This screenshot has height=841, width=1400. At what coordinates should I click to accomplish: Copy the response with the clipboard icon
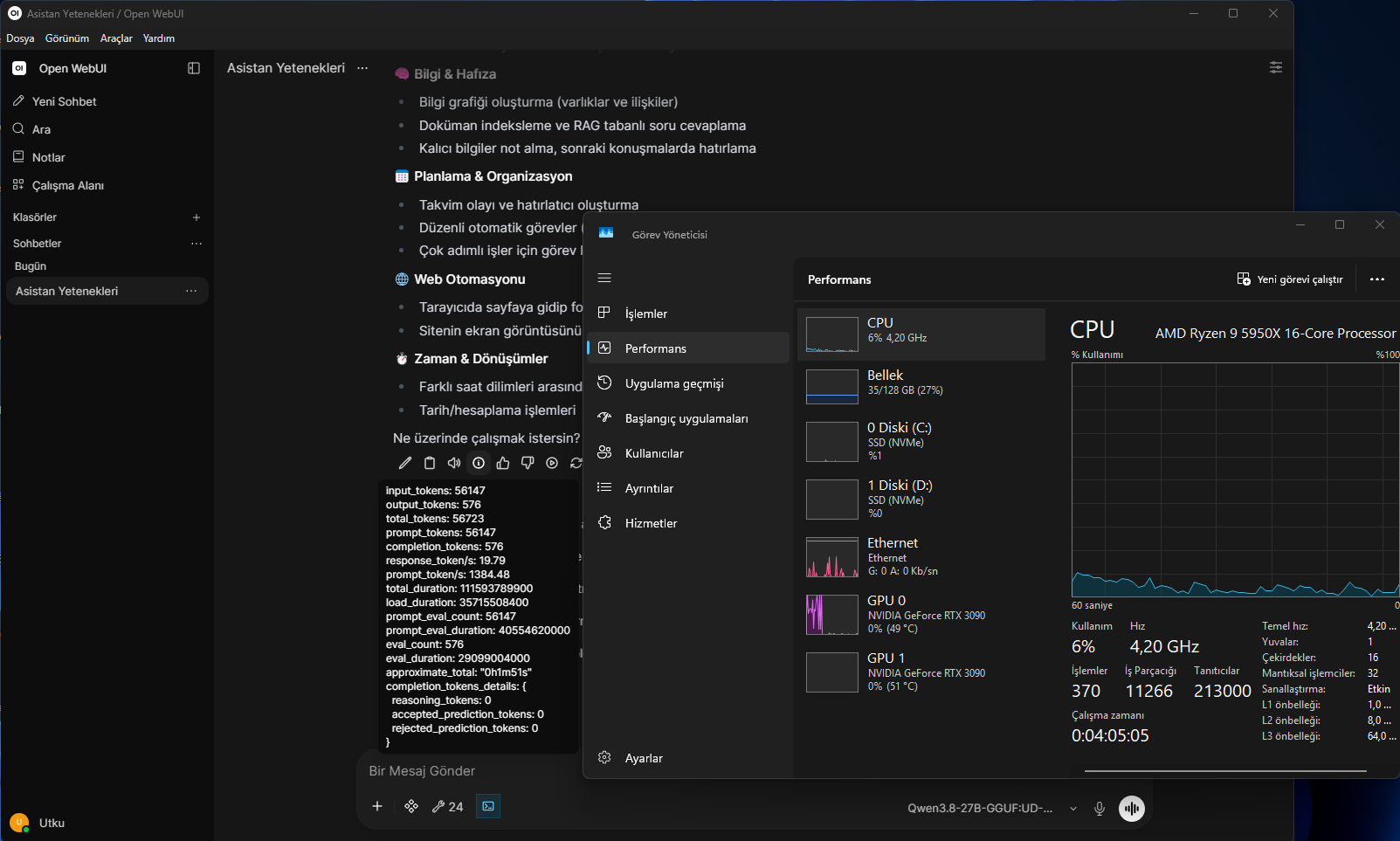pyautogui.click(x=430, y=463)
